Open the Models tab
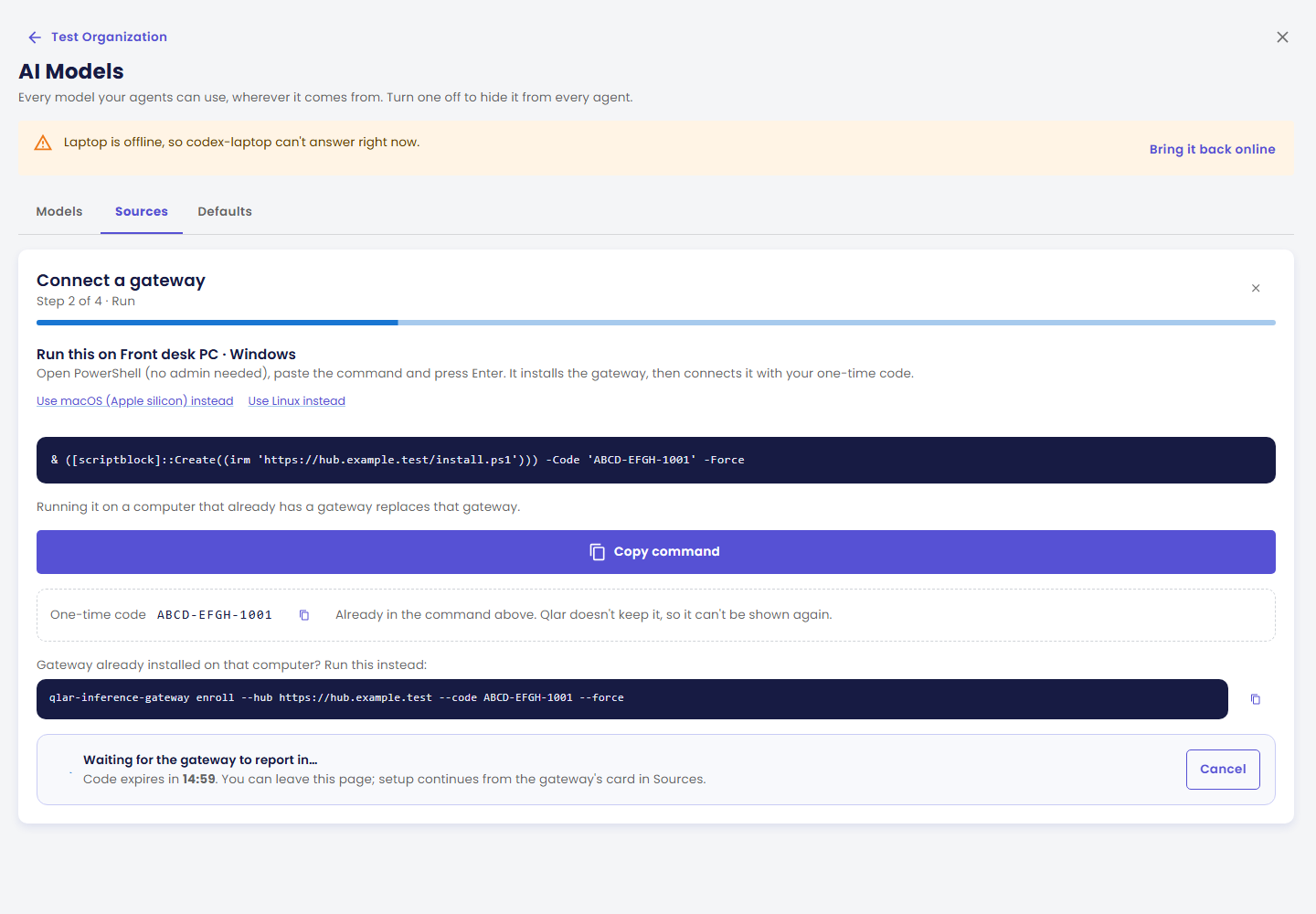 tap(59, 212)
